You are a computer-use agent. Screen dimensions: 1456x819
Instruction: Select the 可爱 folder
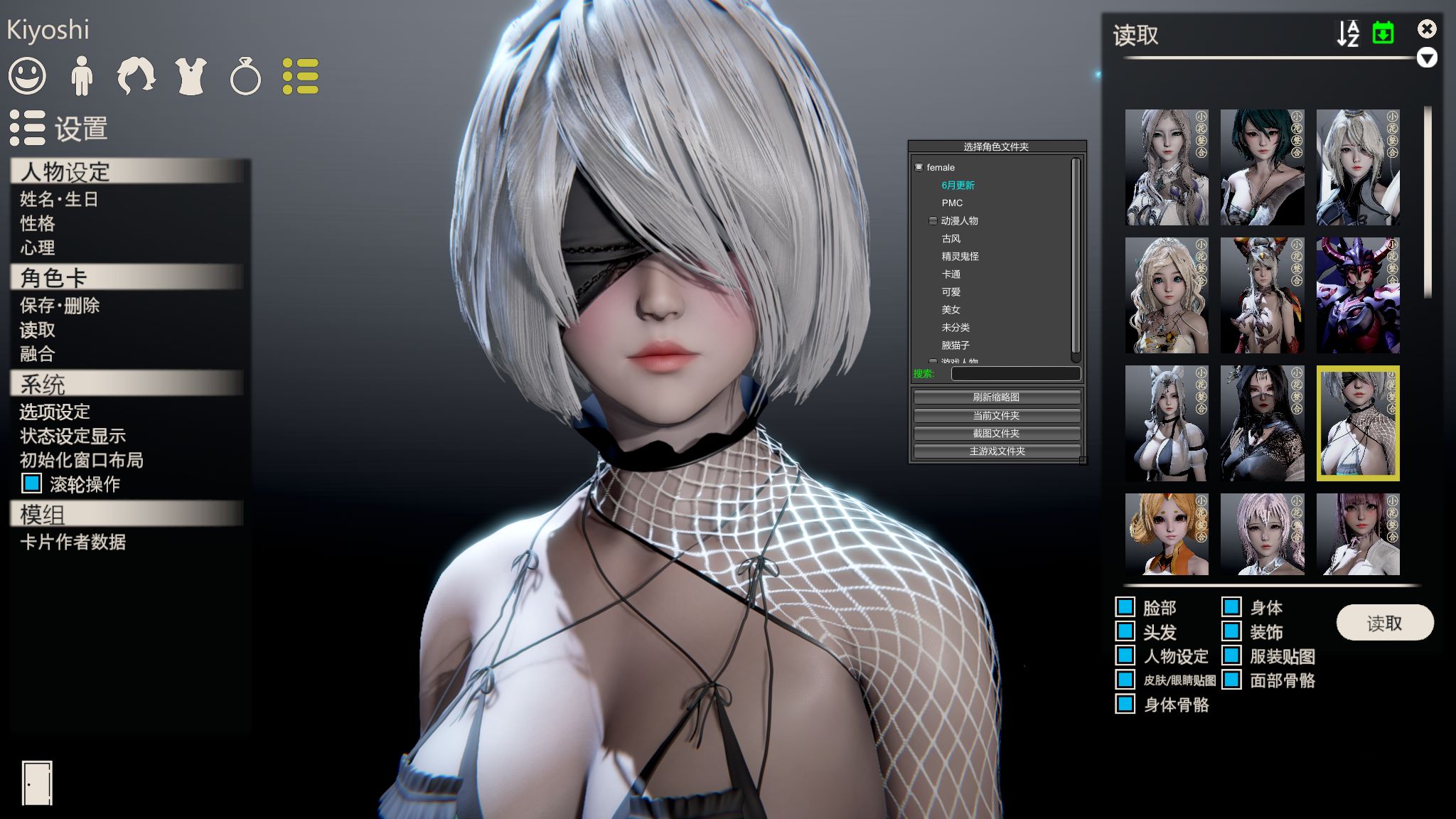[x=951, y=292]
